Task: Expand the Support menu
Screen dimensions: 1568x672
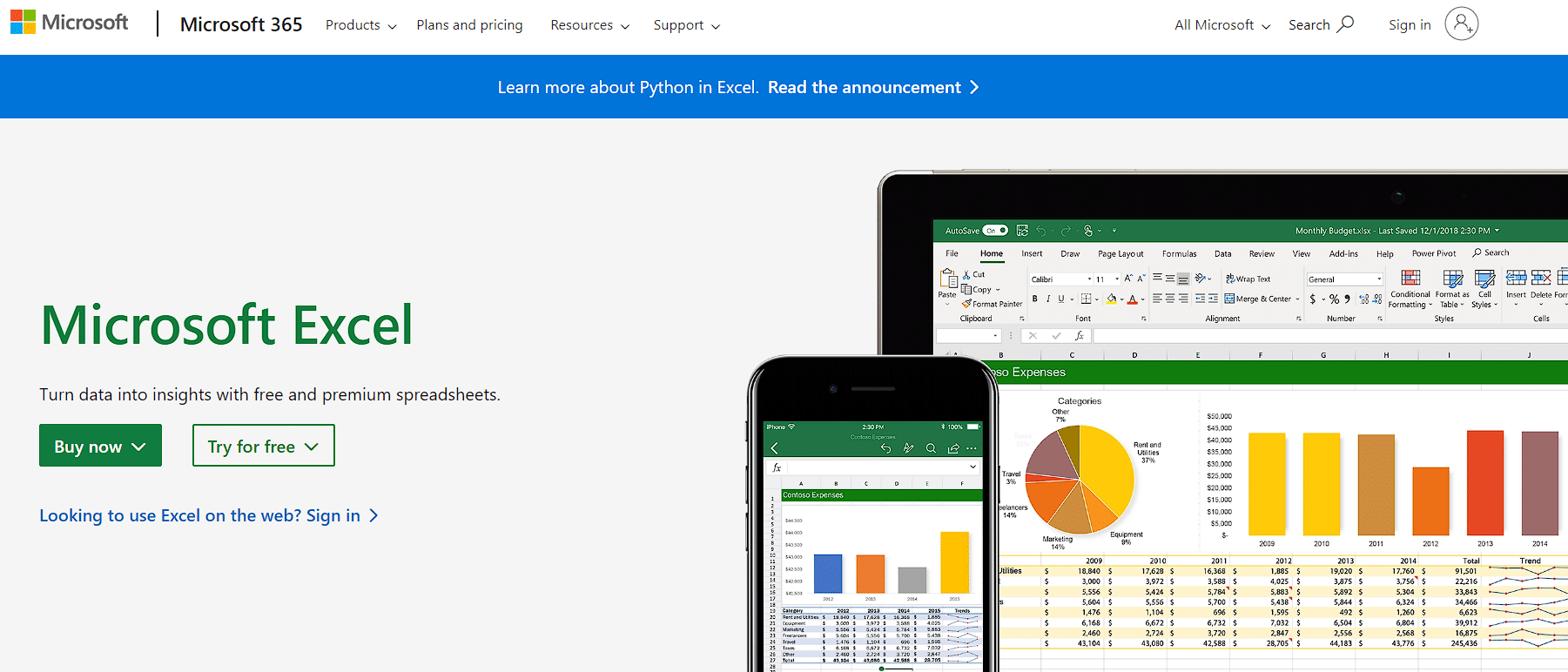Action: click(687, 25)
